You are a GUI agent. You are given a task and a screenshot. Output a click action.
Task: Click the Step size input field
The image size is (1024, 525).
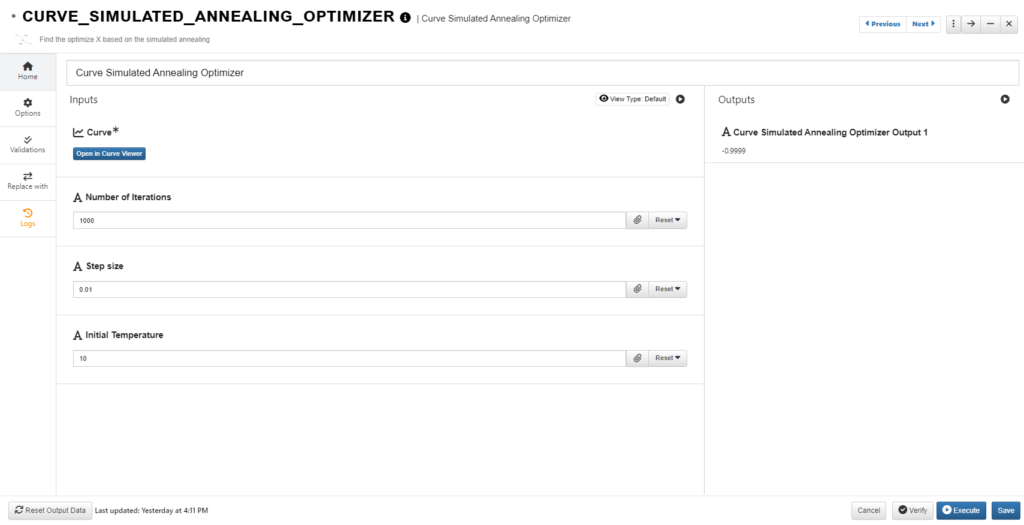pyautogui.click(x=350, y=289)
